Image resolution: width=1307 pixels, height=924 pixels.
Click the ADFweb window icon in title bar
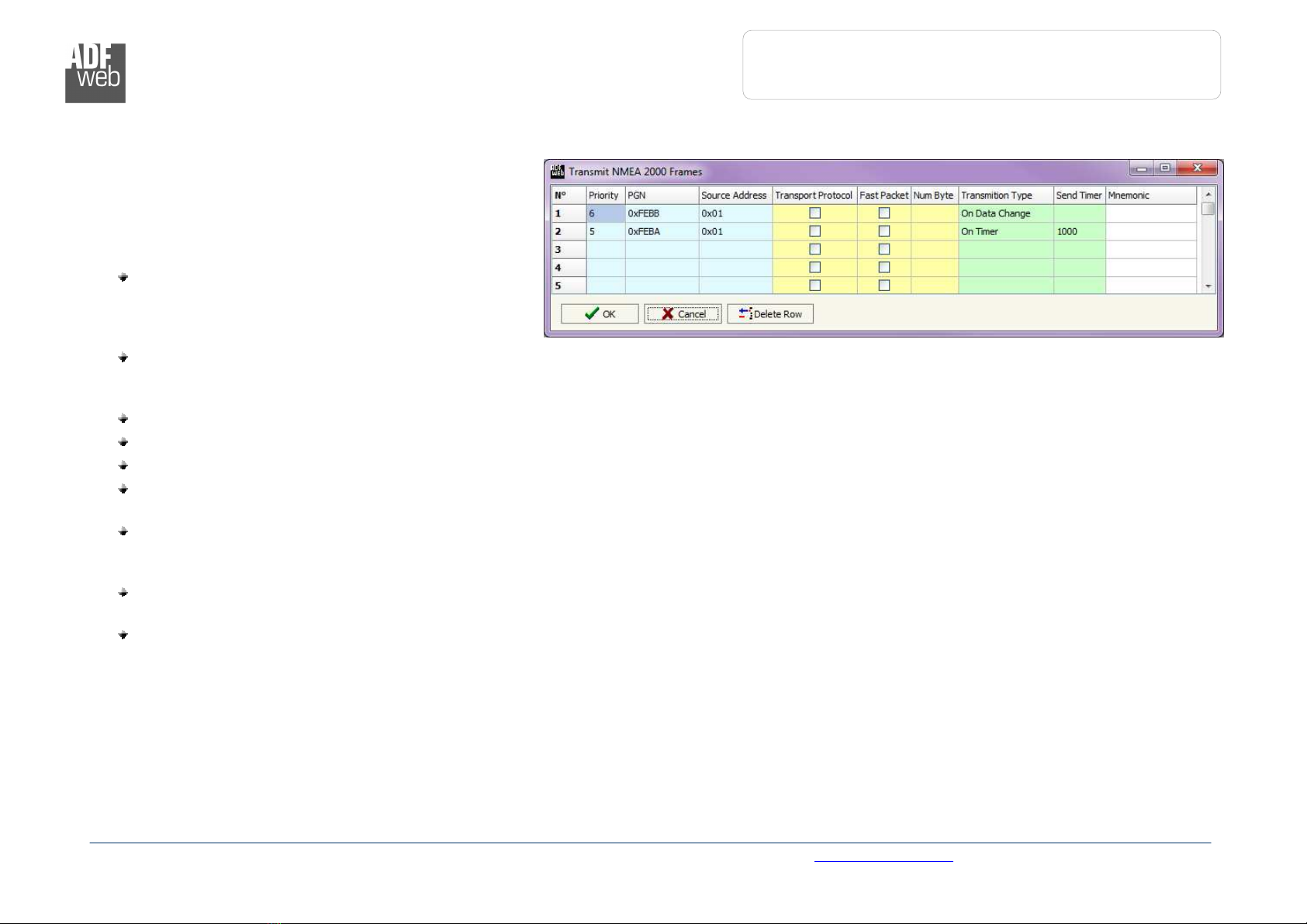(x=558, y=171)
